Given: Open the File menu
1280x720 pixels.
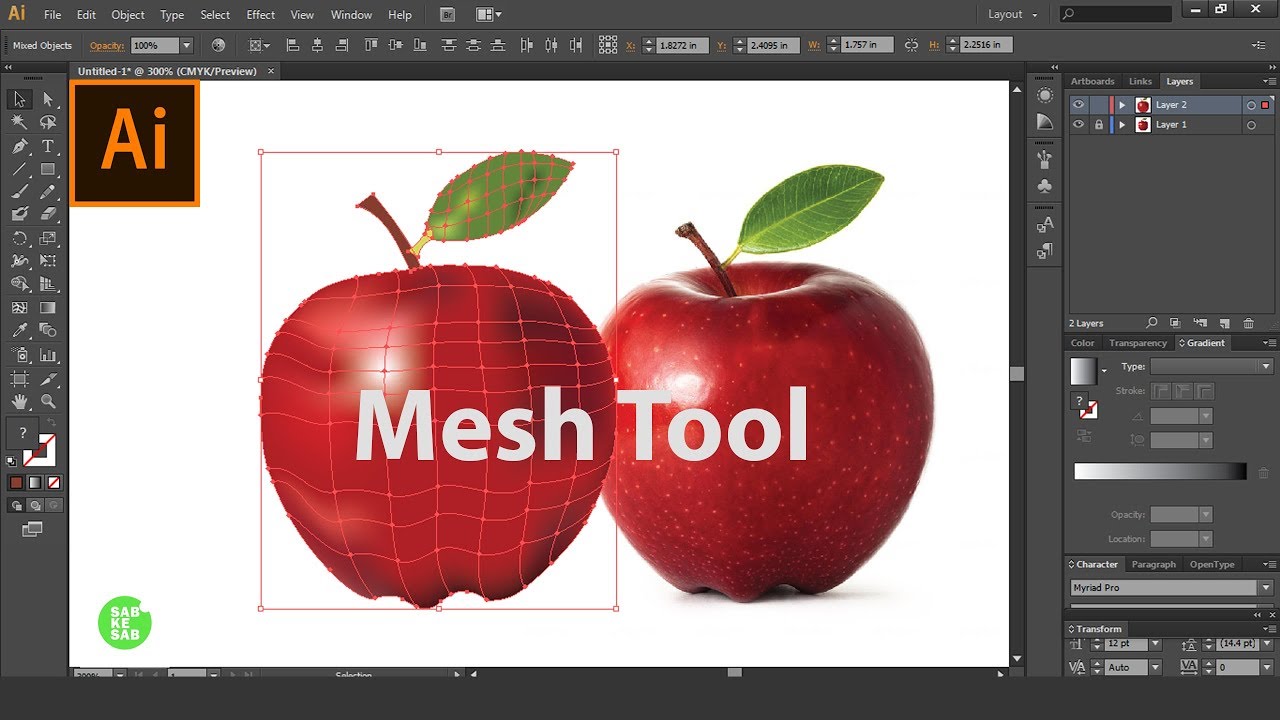Looking at the screenshot, I should [52, 15].
